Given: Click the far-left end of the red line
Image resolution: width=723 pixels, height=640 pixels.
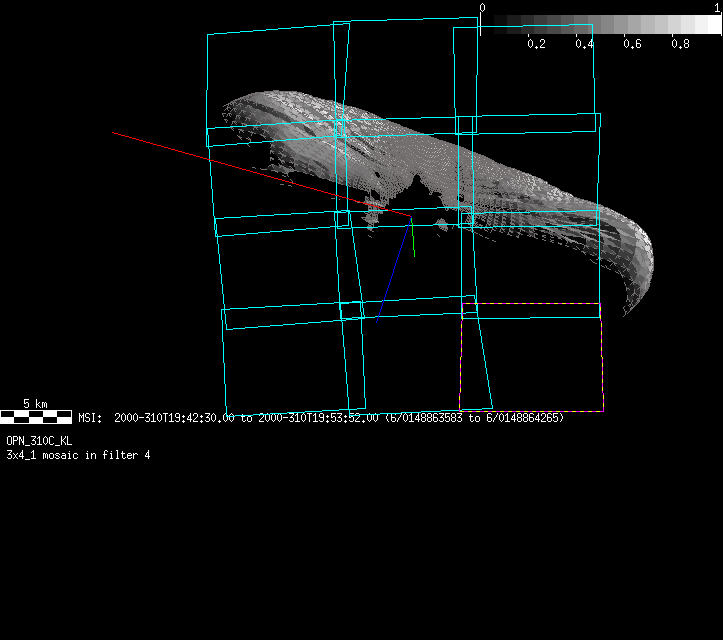Looking at the screenshot, I should pos(114,132).
